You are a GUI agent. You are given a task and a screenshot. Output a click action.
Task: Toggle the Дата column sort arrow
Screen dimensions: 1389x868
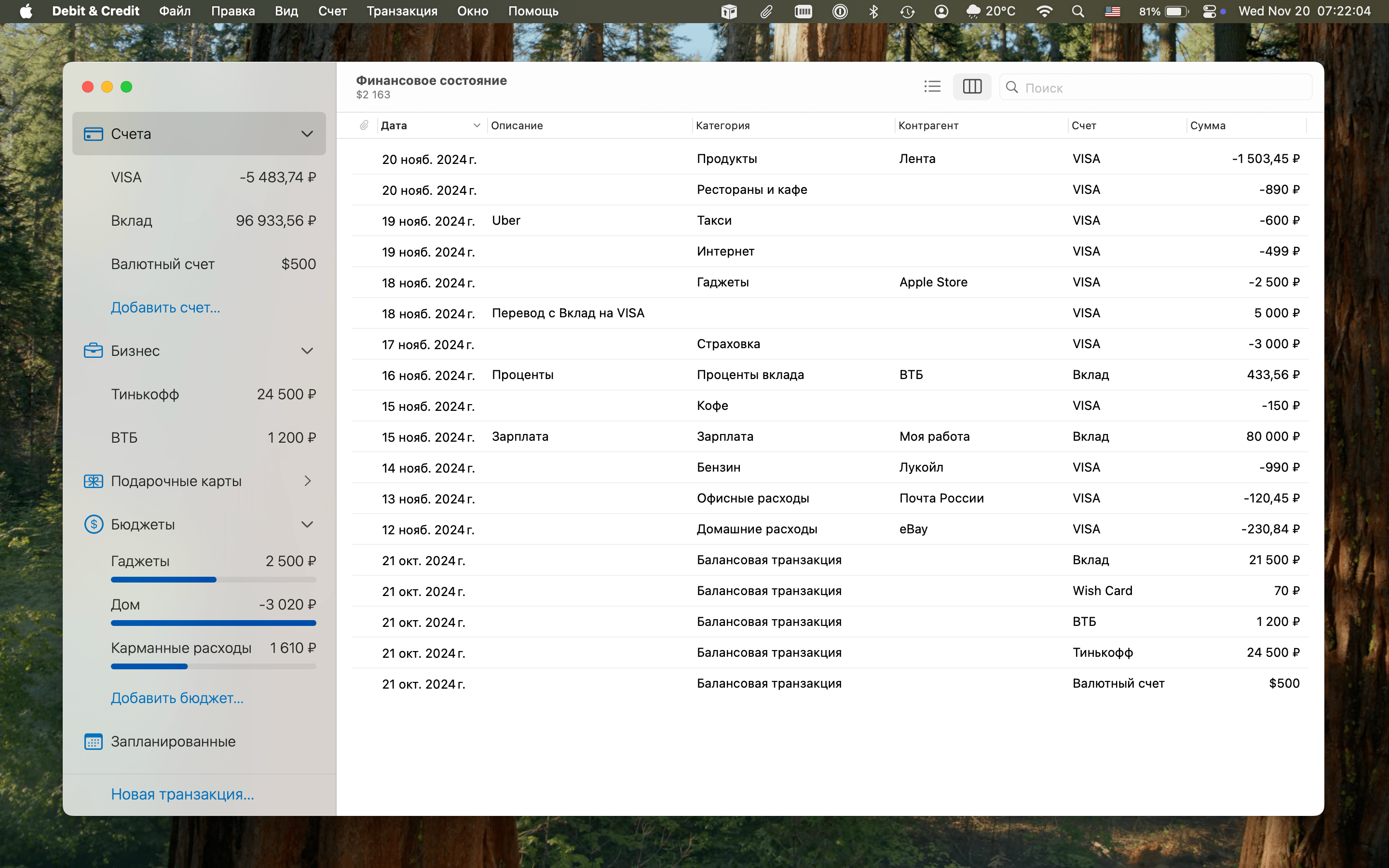(477, 125)
